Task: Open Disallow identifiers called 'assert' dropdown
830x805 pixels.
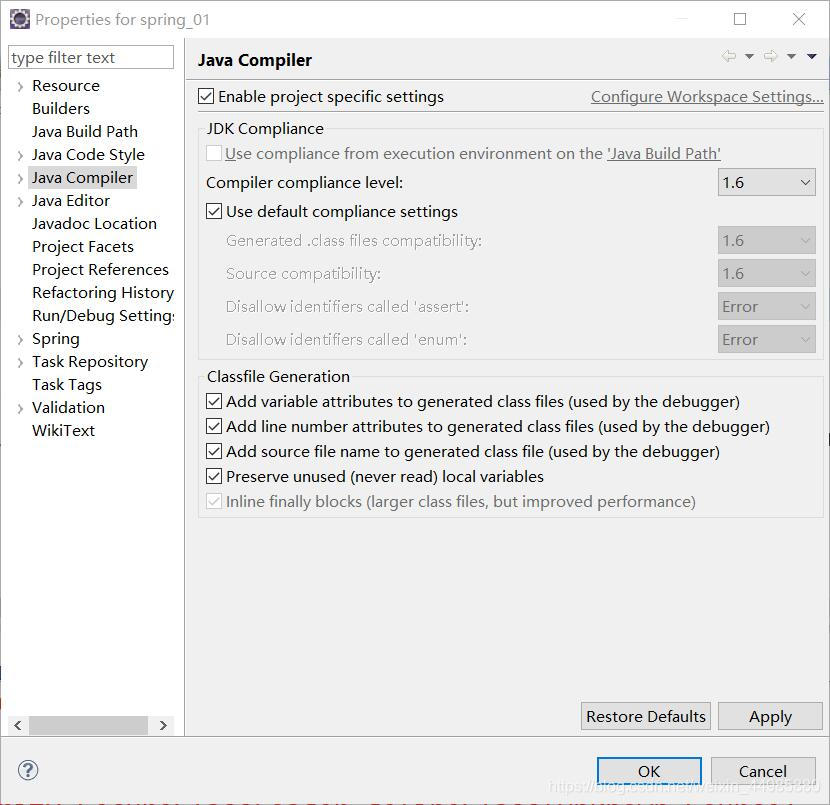Action: [x=766, y=306]
